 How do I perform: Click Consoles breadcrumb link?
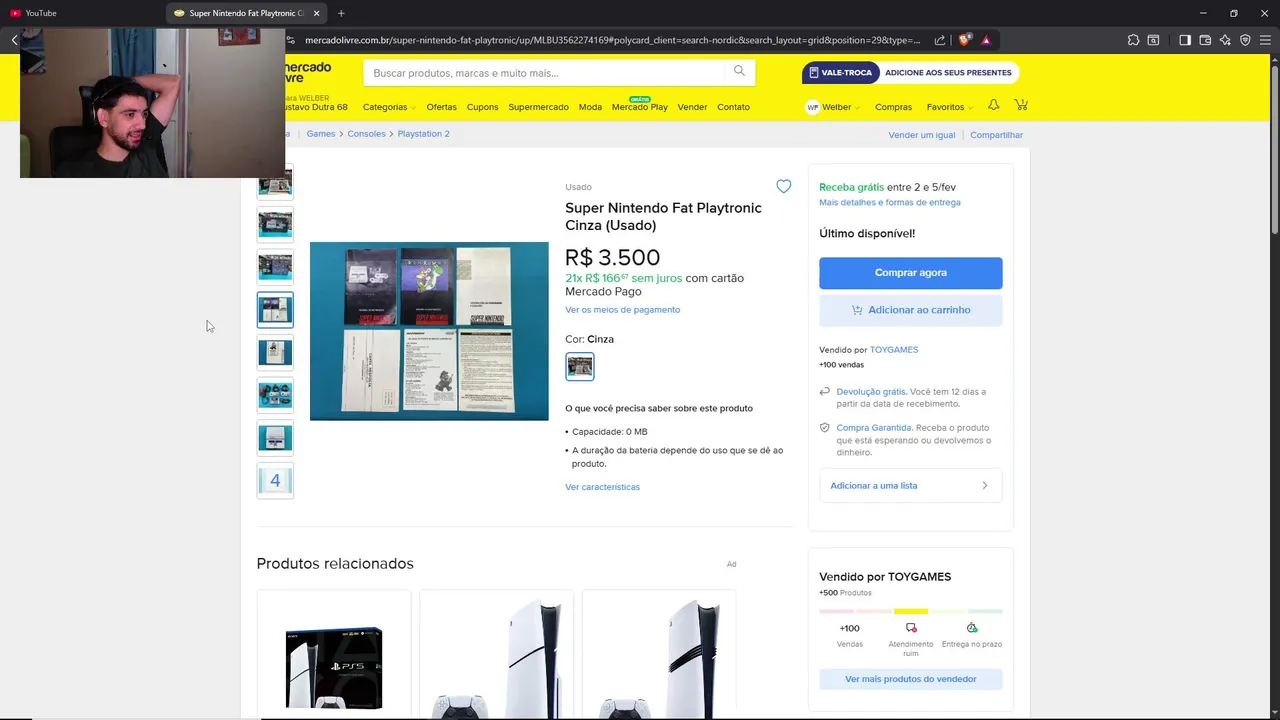coord(366,134)
